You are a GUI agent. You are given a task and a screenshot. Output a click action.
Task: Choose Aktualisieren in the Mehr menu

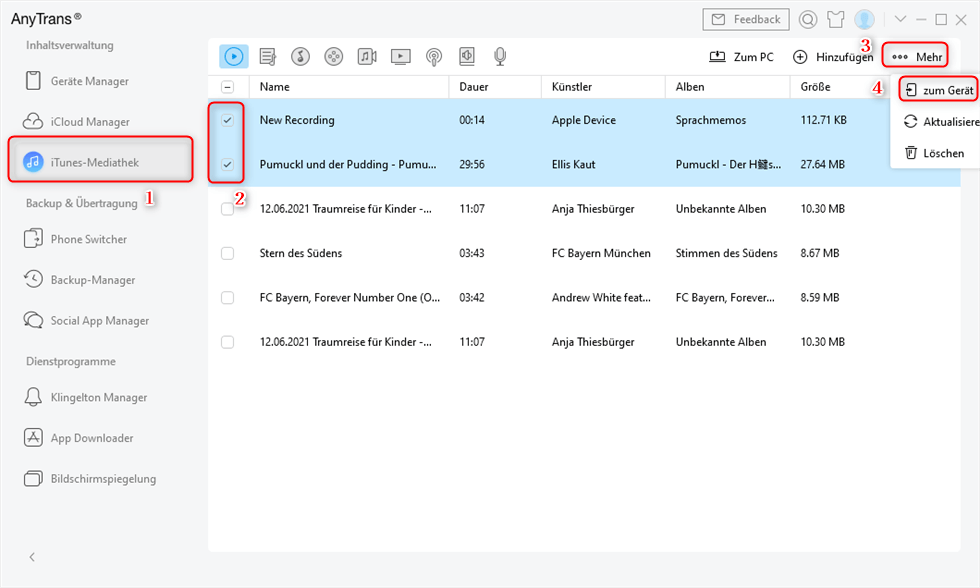coord(941,122)
